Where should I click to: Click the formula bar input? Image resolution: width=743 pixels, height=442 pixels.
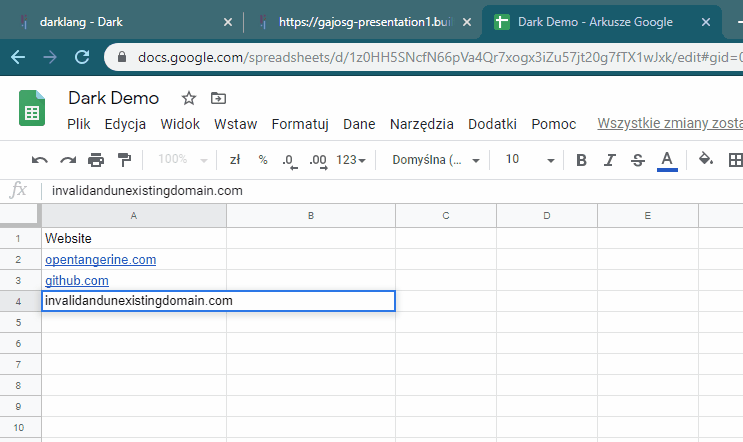pyautogui.click(x=393, y=190)
